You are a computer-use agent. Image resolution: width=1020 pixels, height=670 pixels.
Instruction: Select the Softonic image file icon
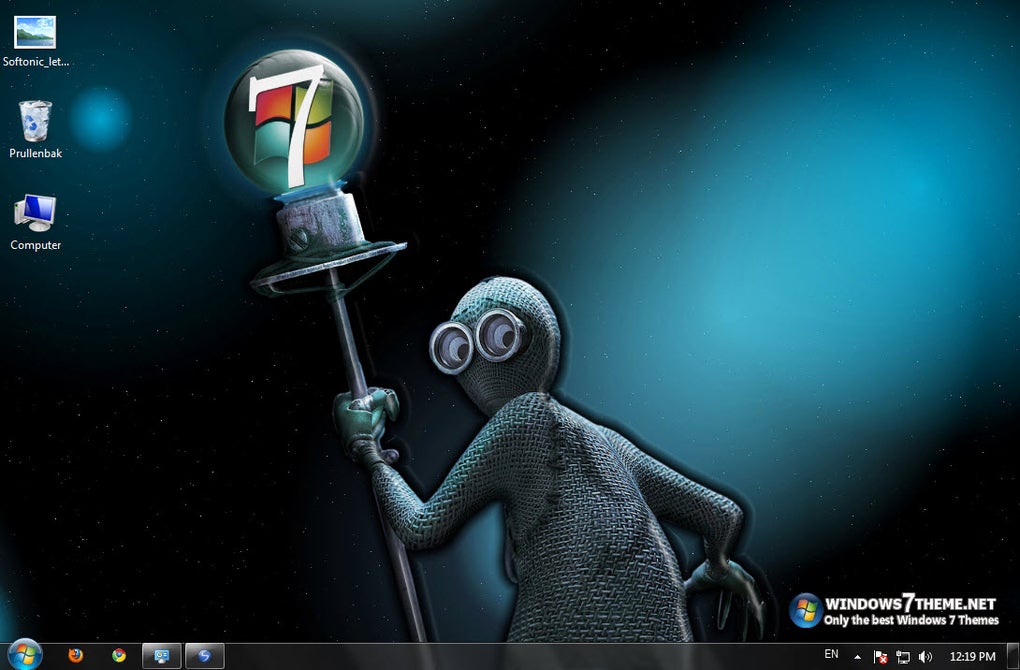coord(35,33)
